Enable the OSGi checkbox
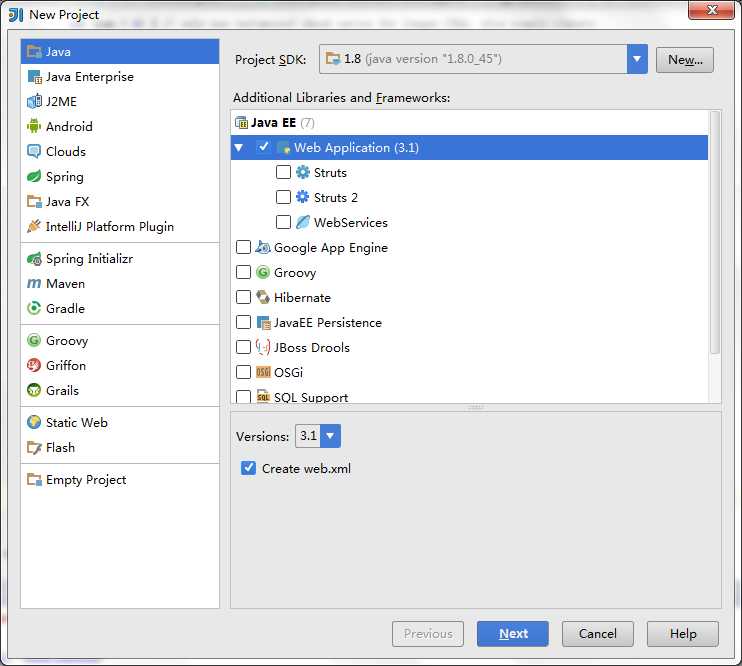 (x=243, y=372)
